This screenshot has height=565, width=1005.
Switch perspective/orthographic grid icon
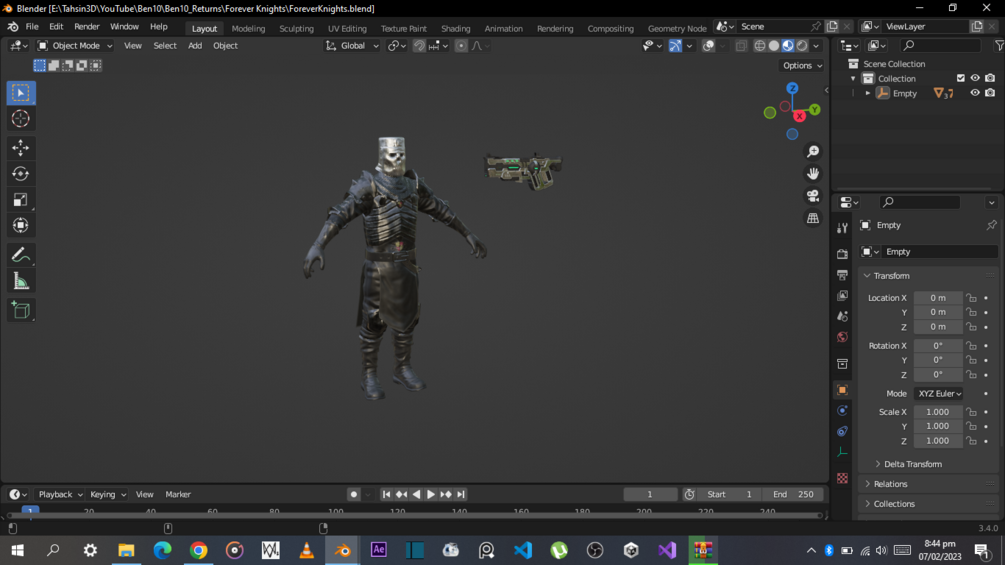[813, 218]
